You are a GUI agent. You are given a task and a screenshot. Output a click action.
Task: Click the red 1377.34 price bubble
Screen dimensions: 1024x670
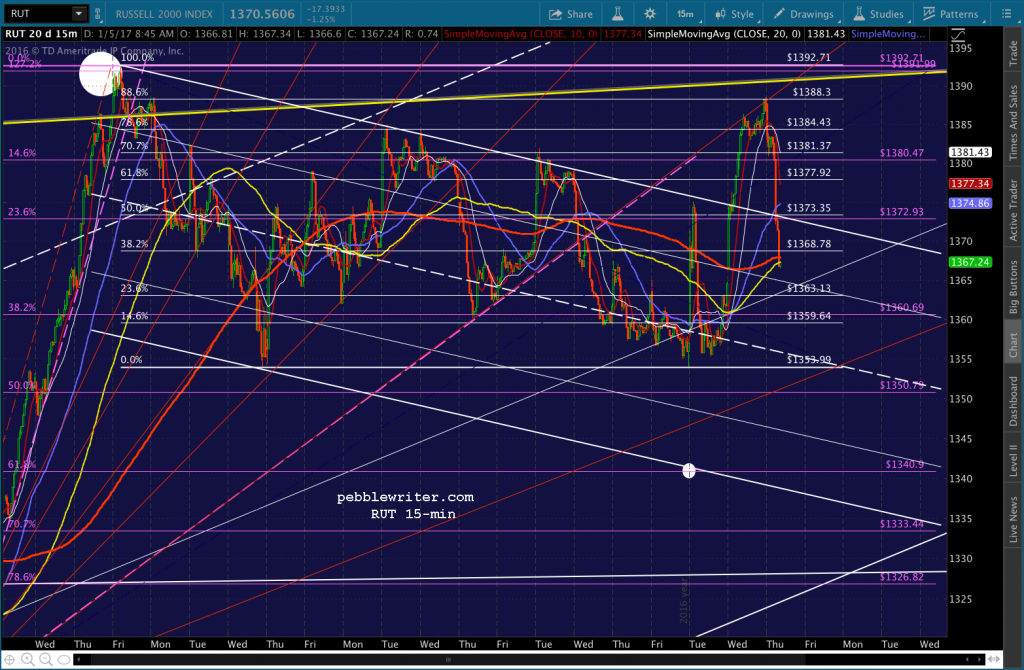970,183
